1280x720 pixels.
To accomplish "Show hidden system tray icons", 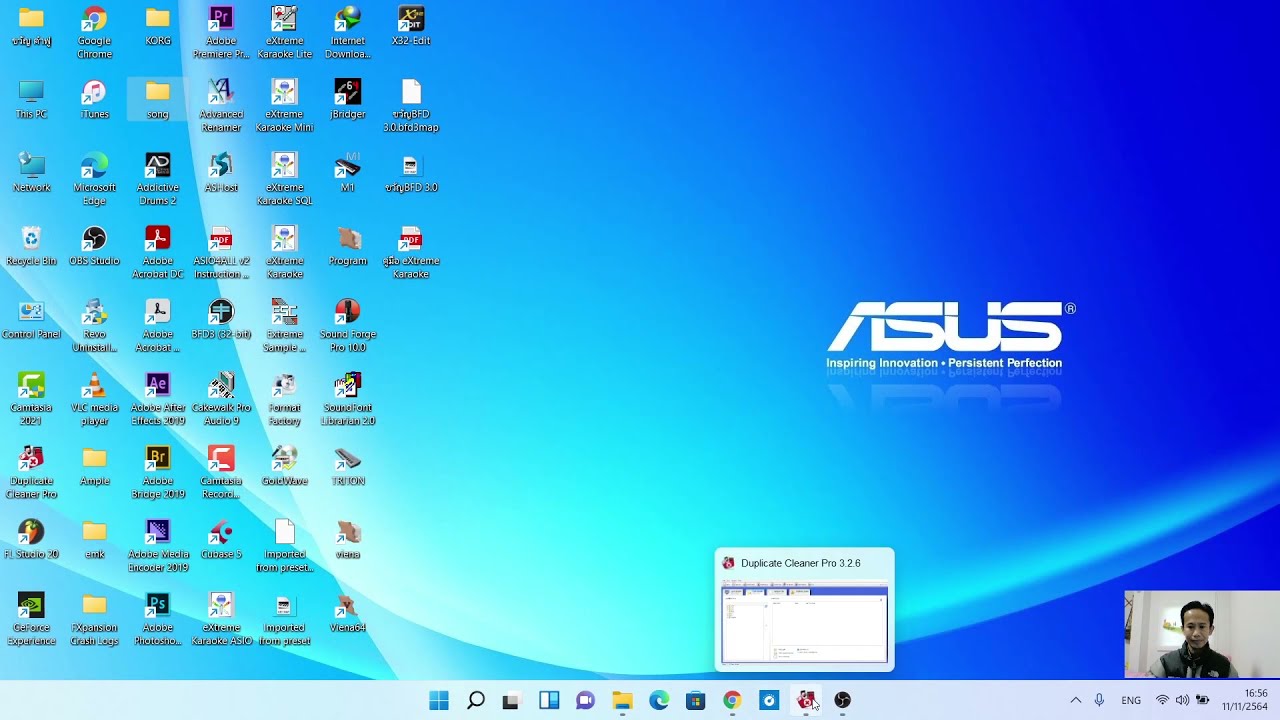I will click(x=1076, y=701).
